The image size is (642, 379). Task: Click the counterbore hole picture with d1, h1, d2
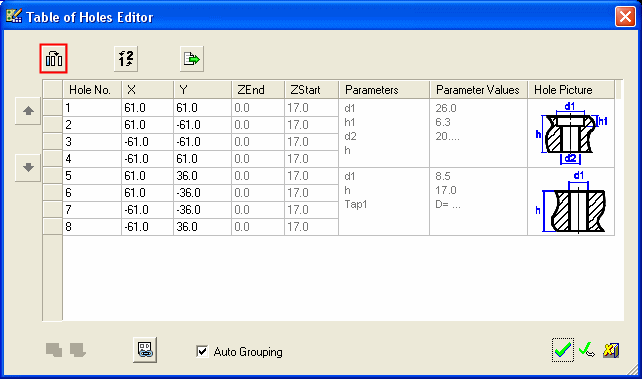click(571, 133)
